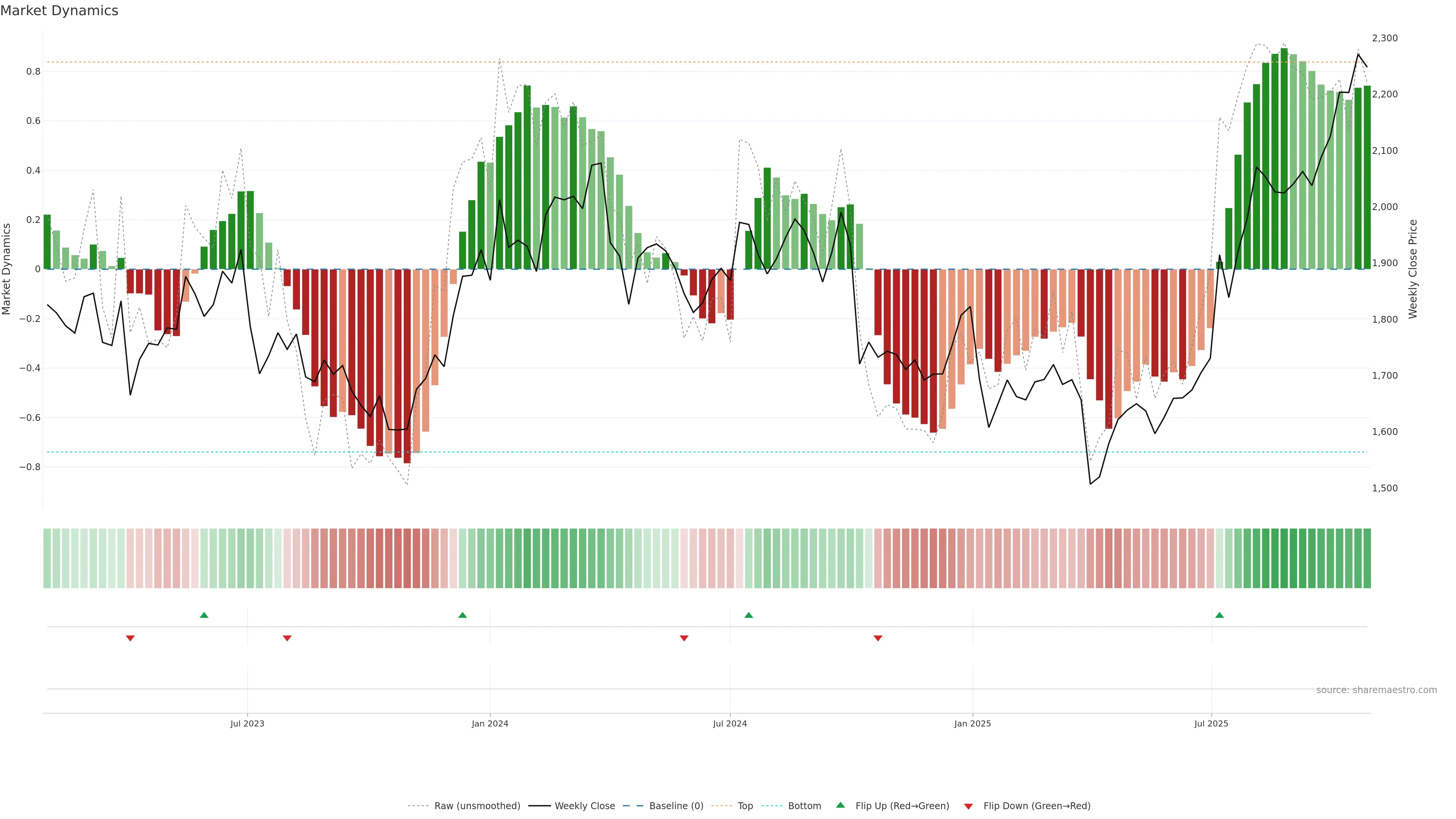Toggle the Baseline (0) legend entry
The width and height of the screenshot is (1456, 819).
676,806
